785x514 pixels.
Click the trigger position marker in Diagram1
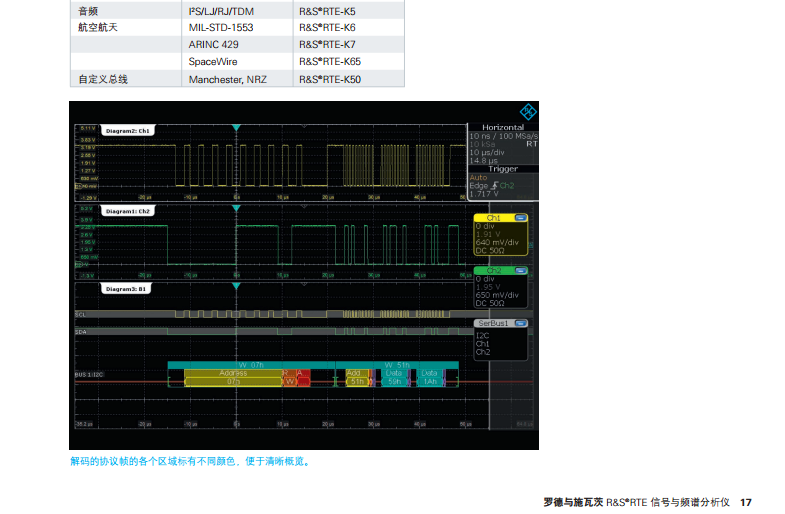236,208
